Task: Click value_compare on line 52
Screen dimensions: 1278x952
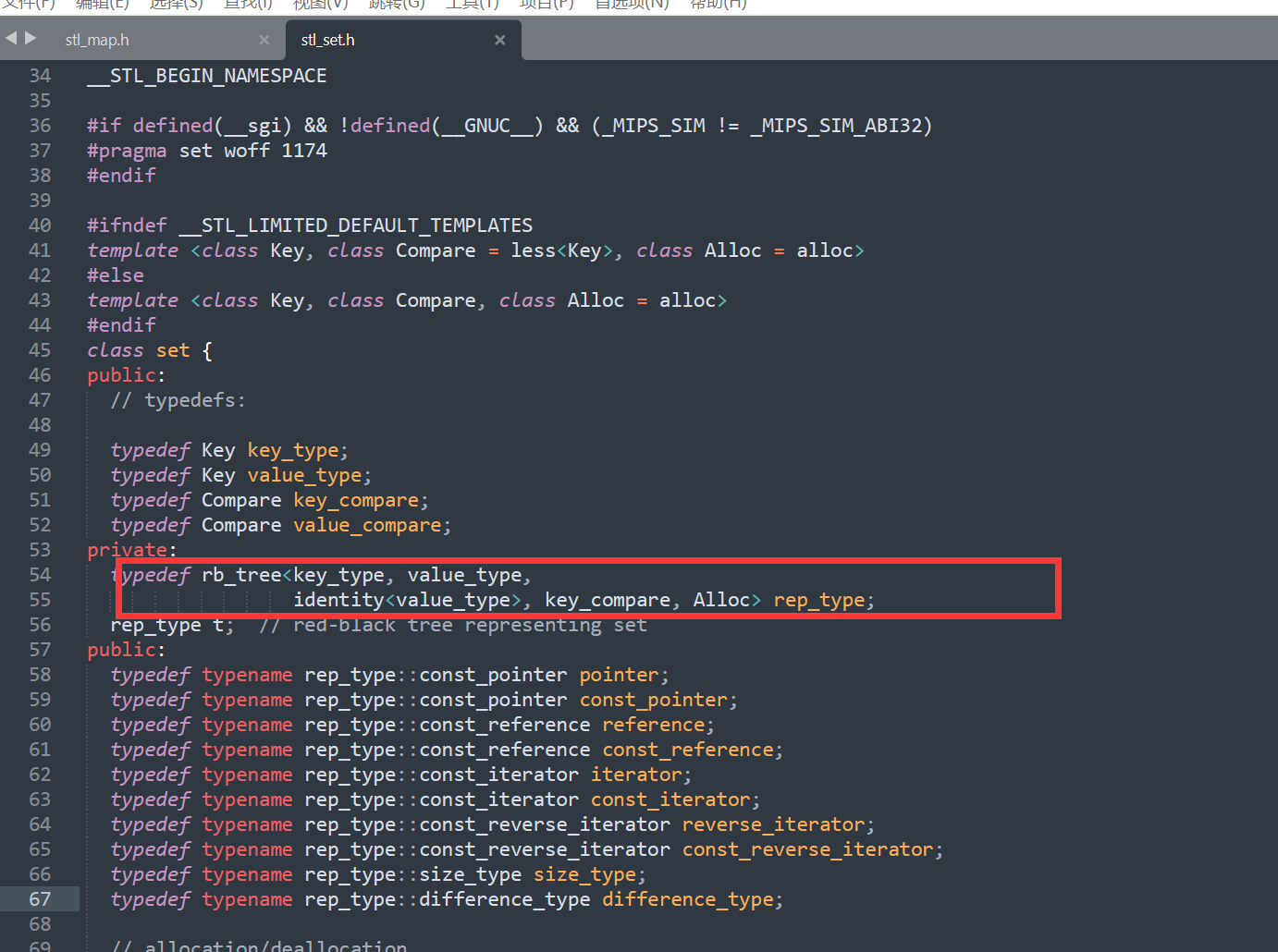Action: pos(367,525)
